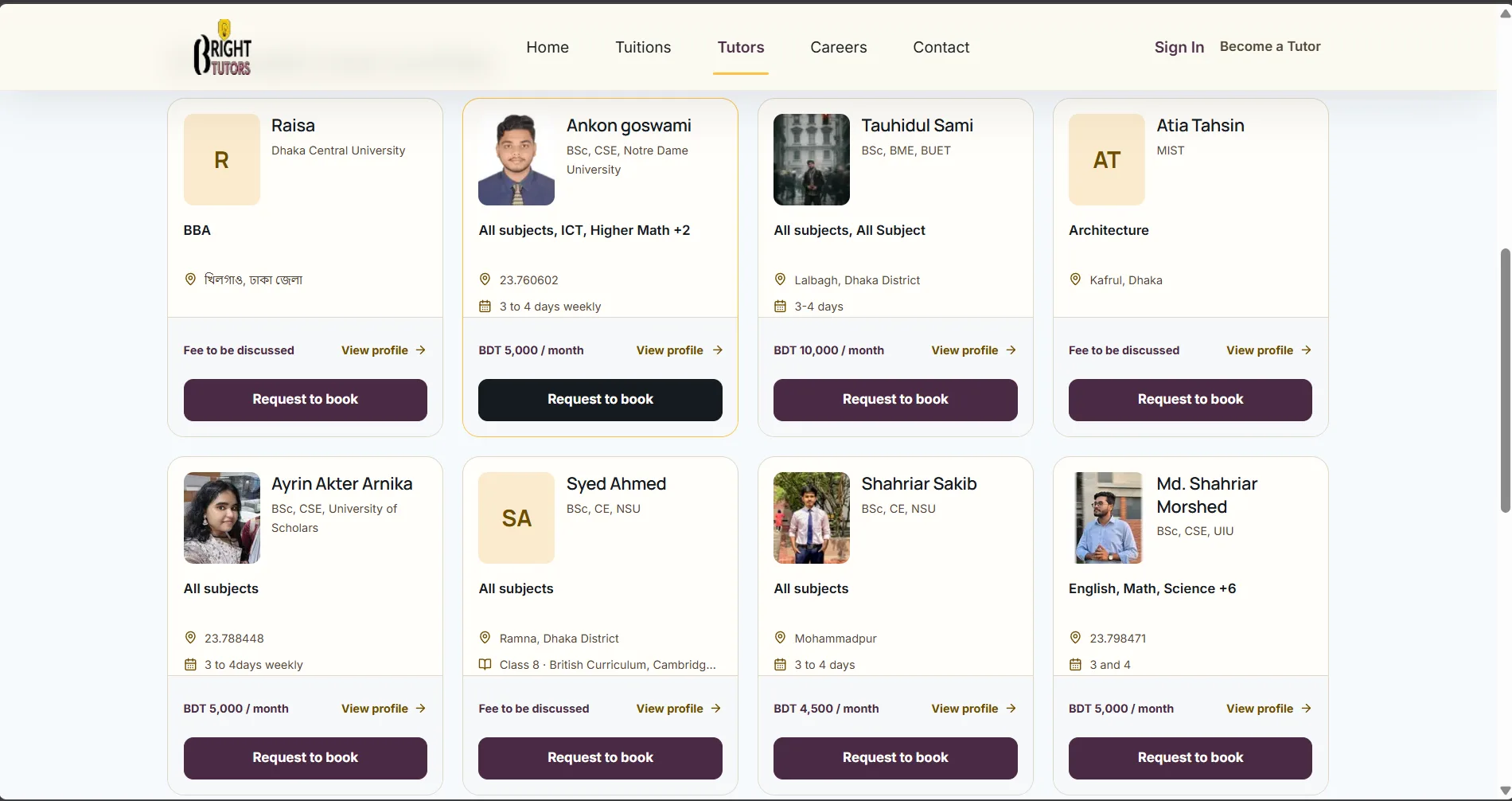Request to book Shahriar Sakib
Viewport: 1512px width, 801px height.
[x=895, y=758]
